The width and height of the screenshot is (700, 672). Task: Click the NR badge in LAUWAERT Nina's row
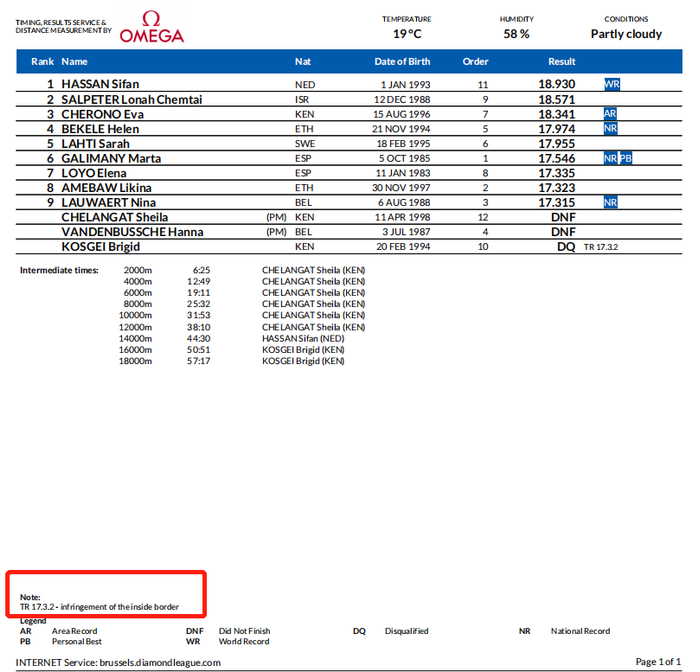(611, 202)
